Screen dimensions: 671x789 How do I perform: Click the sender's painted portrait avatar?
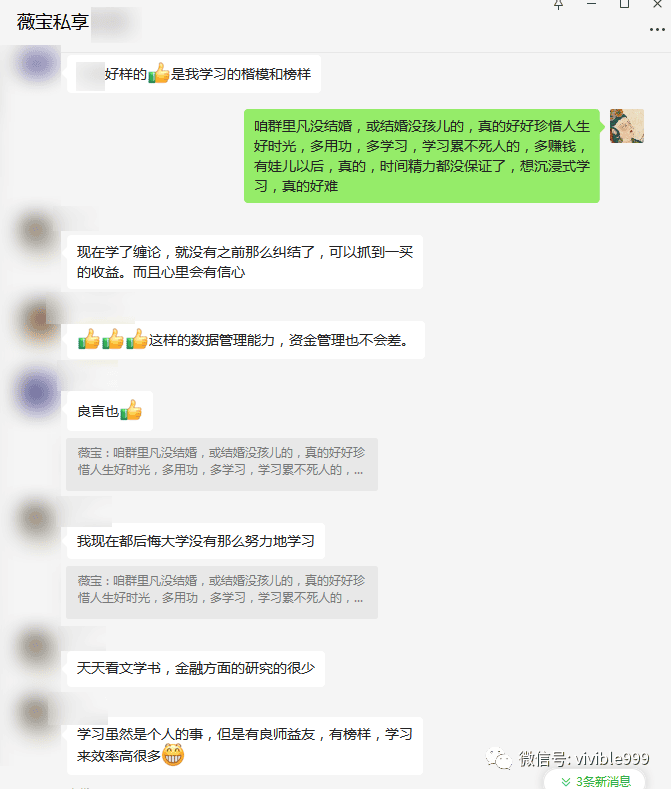(627, 126)
